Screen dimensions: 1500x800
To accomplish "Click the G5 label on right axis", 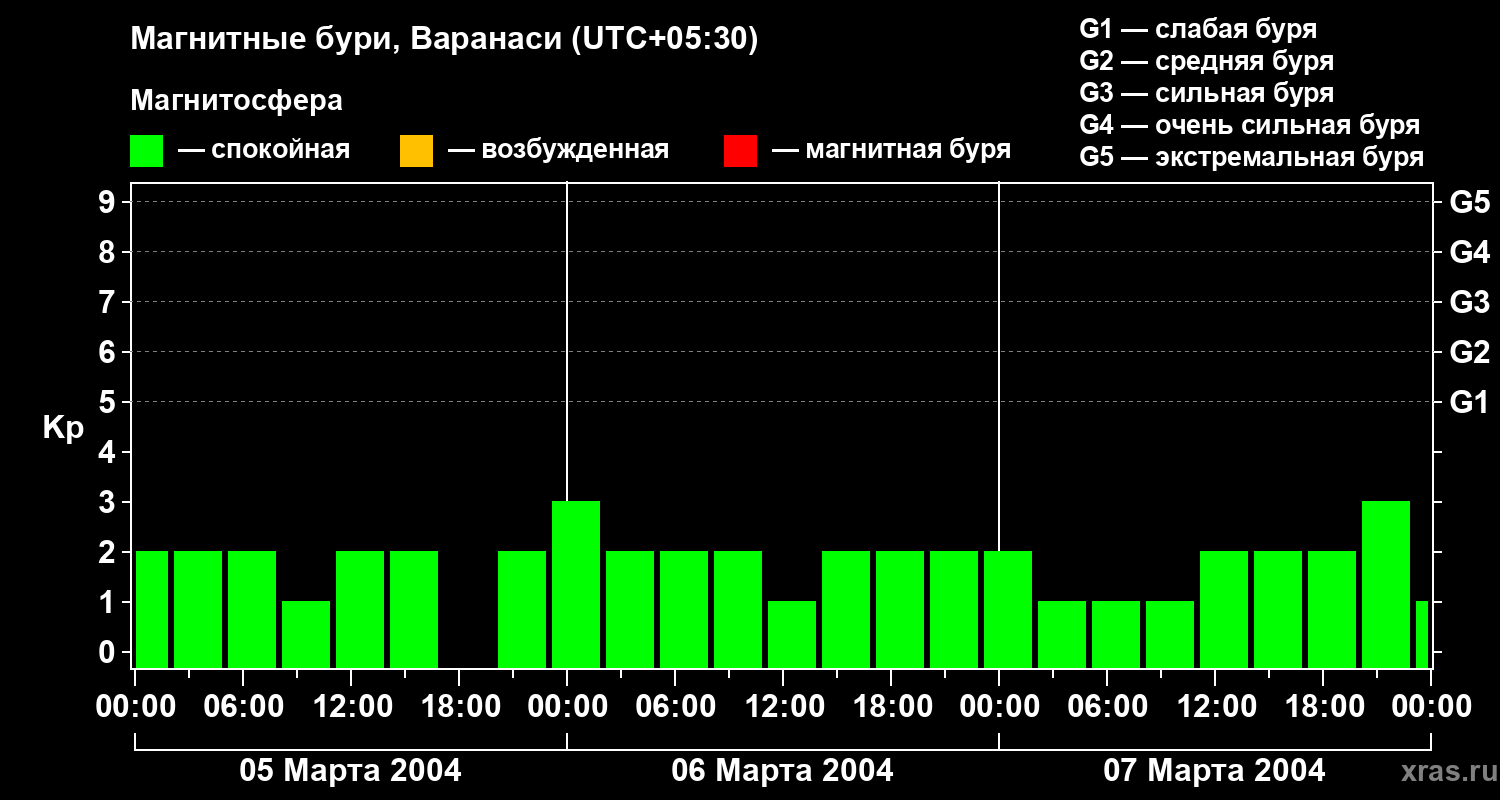I will pos(1470,202).
